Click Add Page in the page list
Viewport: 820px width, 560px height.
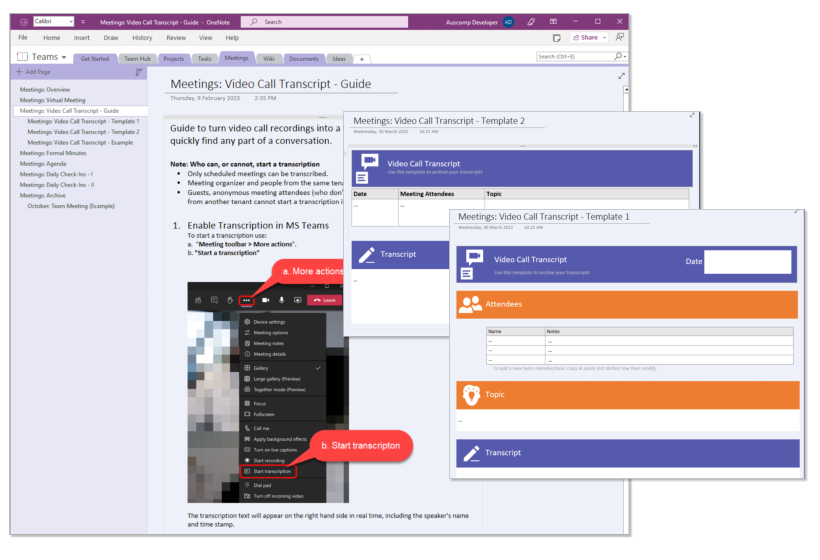tap(33, 72)
